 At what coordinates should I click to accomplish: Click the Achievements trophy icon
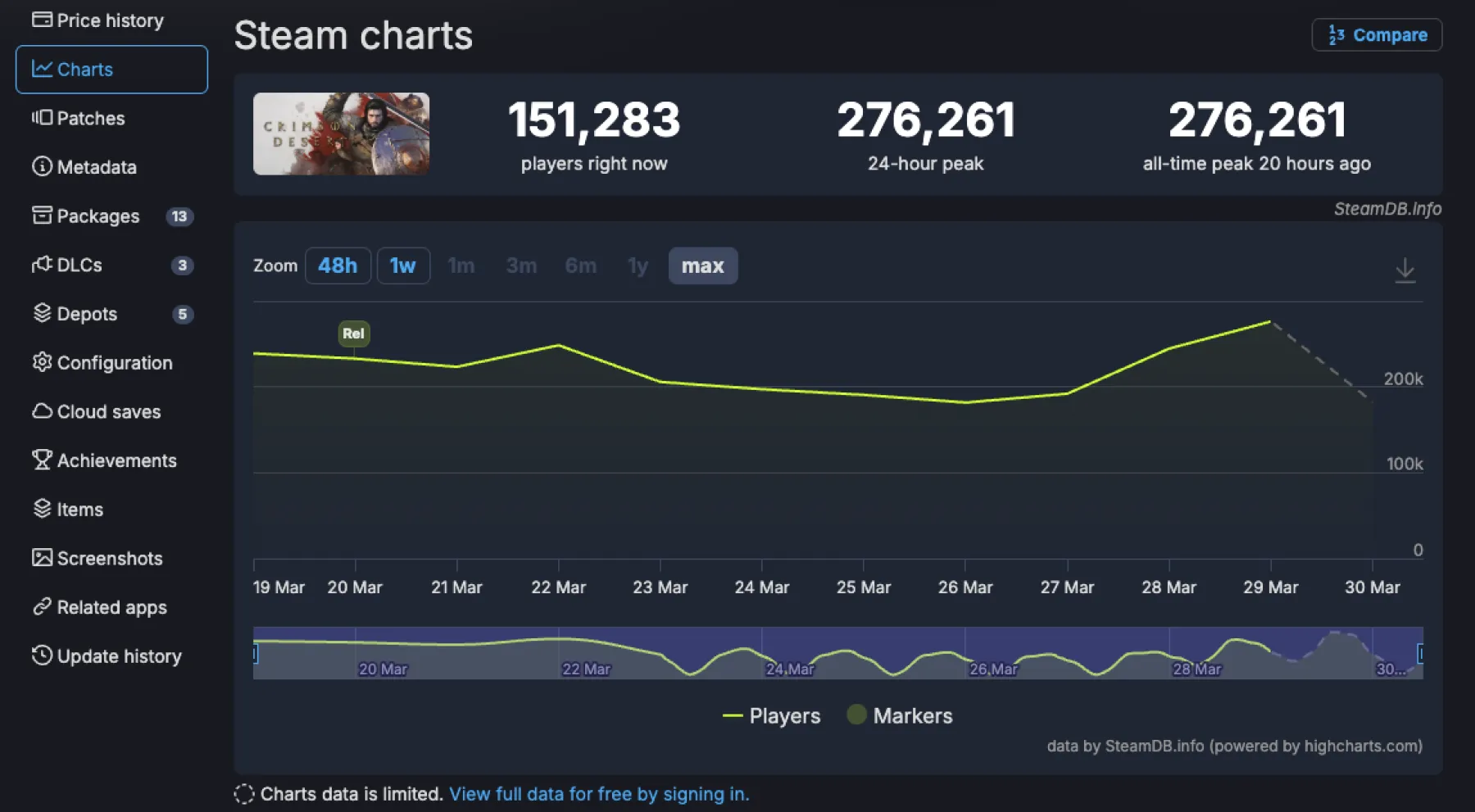tap(42, 460)
